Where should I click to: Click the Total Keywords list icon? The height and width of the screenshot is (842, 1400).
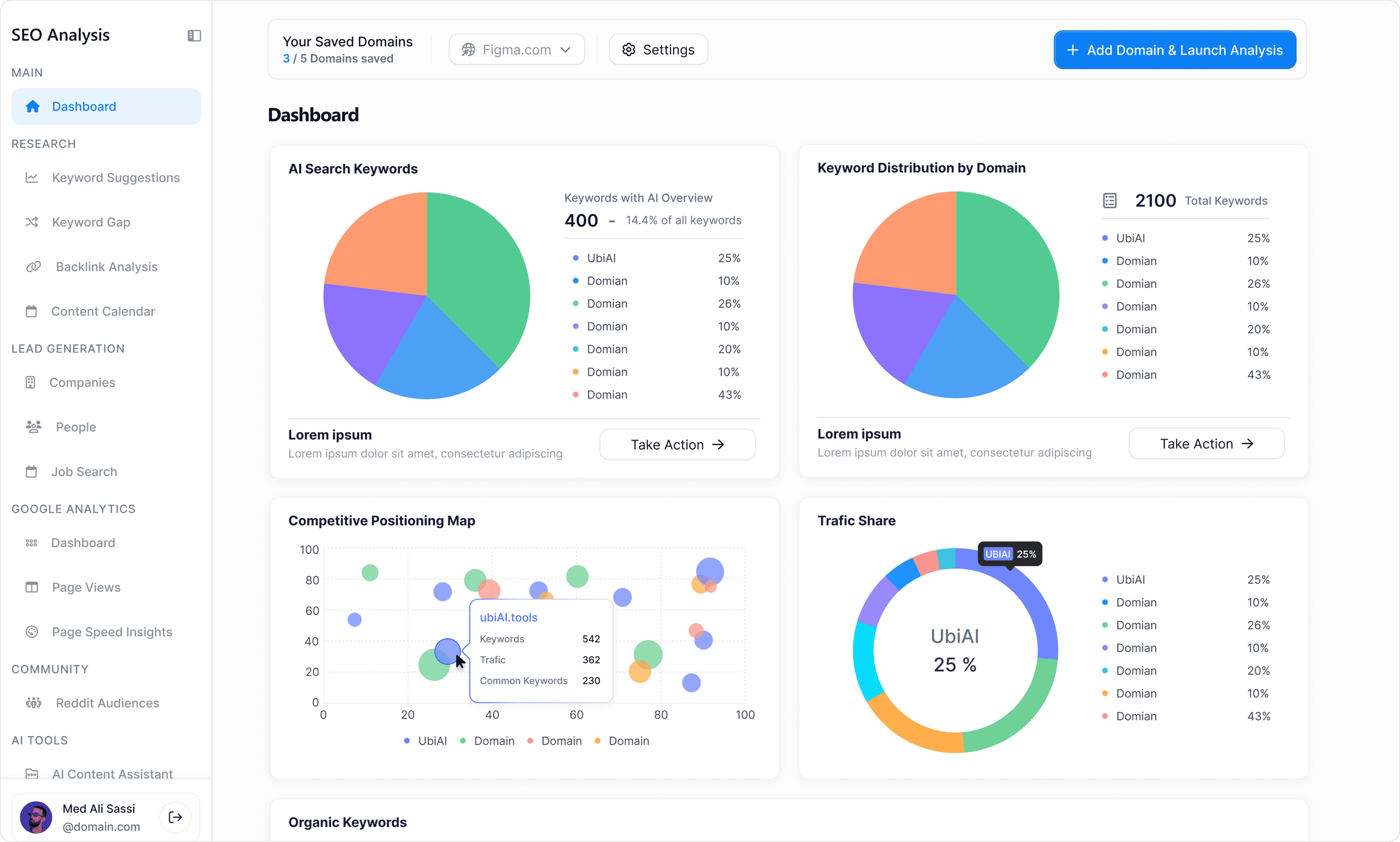(x=1109, y=200)
